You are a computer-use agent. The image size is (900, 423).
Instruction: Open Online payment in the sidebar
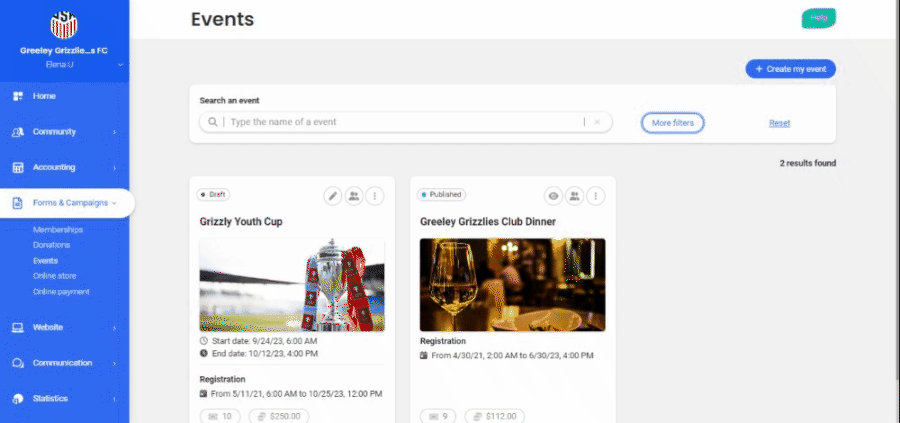(x=61, y=292)
